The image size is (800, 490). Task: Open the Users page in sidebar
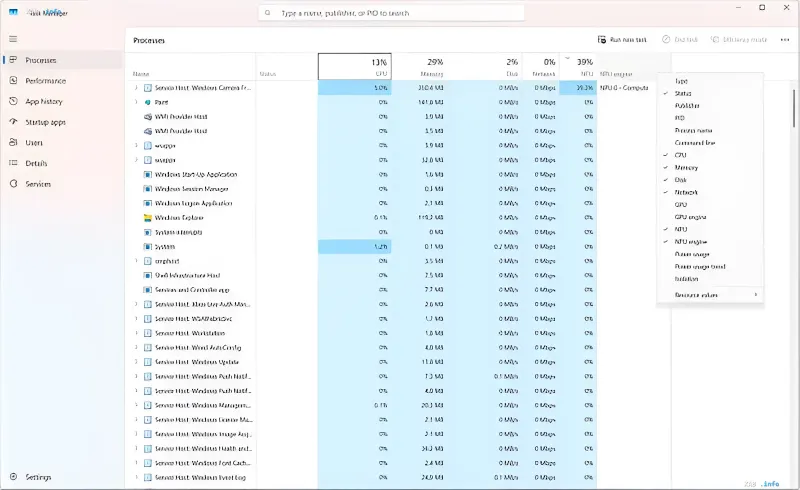(62, 142)
